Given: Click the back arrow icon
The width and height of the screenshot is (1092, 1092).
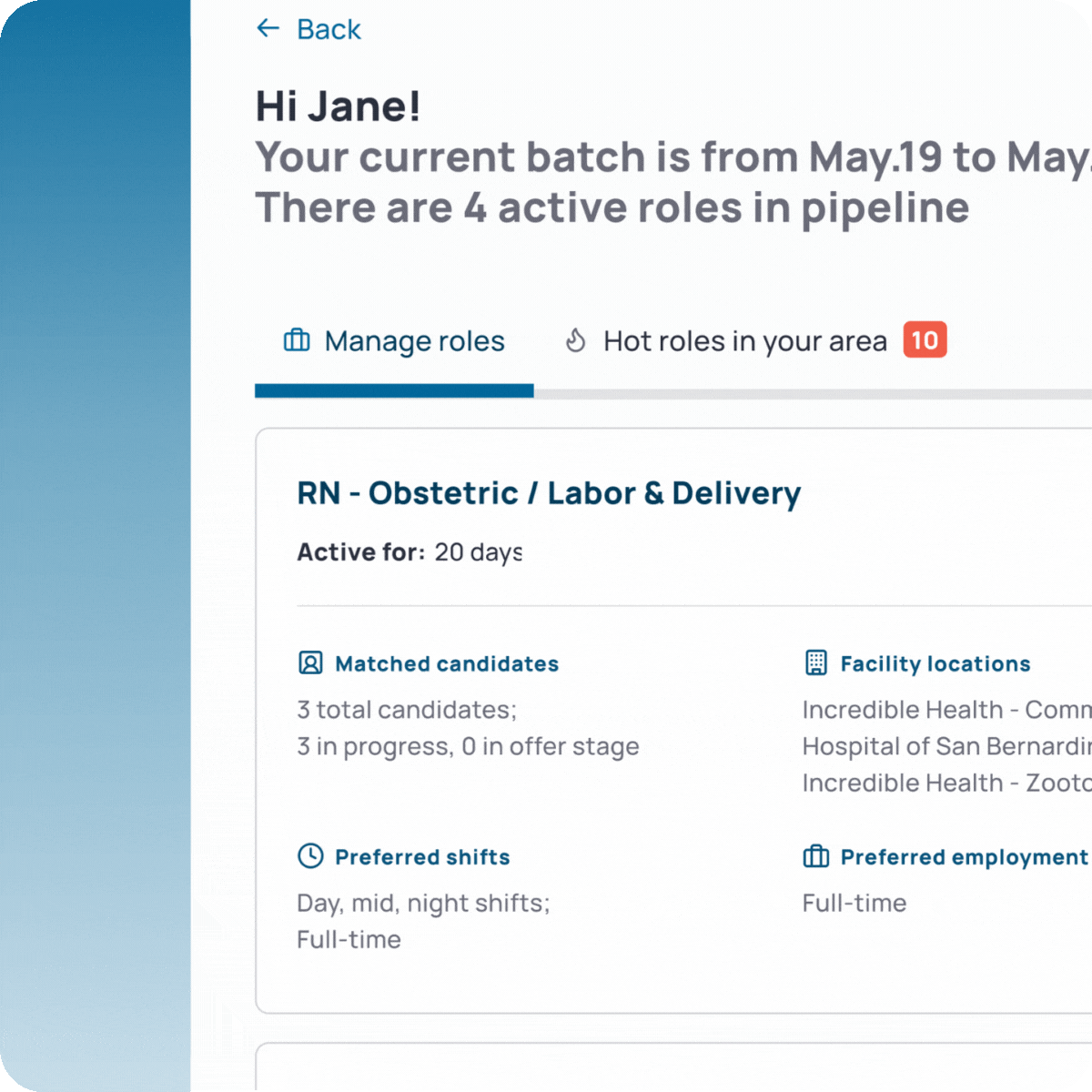Looking at the screenshot, I should tap(268, 29).
